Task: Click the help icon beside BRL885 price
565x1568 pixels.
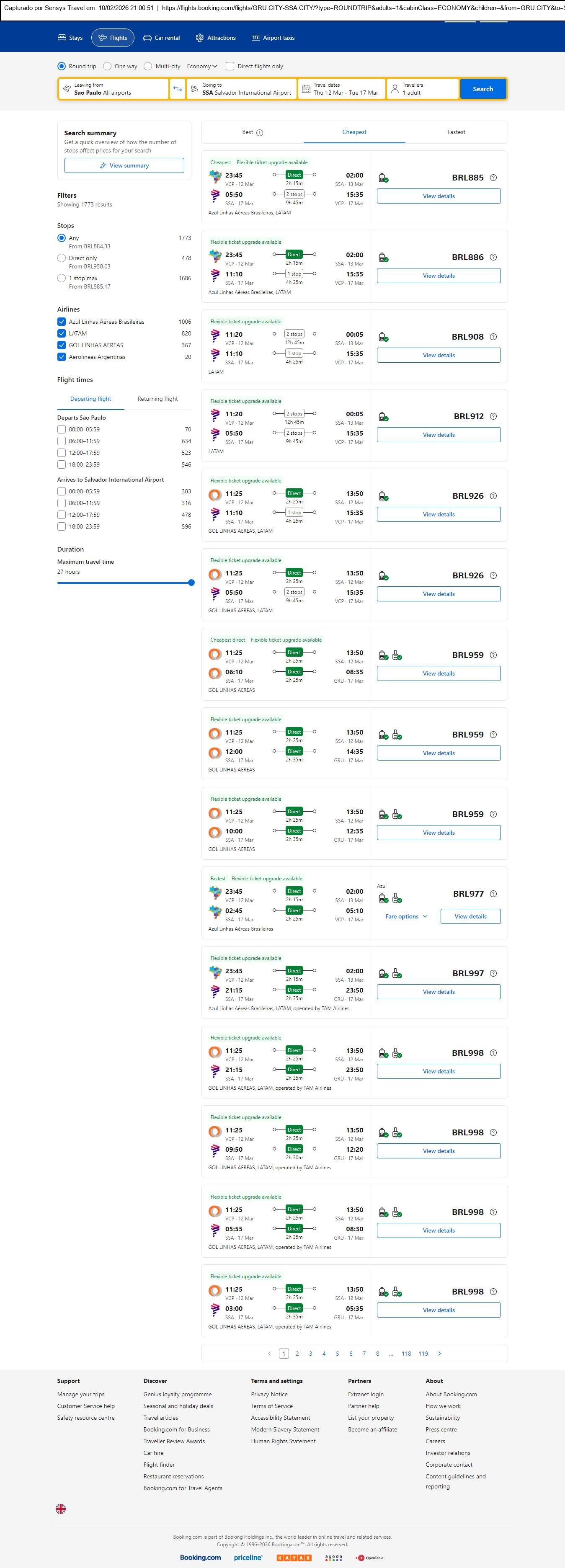Action: click(x=493, y=178)
